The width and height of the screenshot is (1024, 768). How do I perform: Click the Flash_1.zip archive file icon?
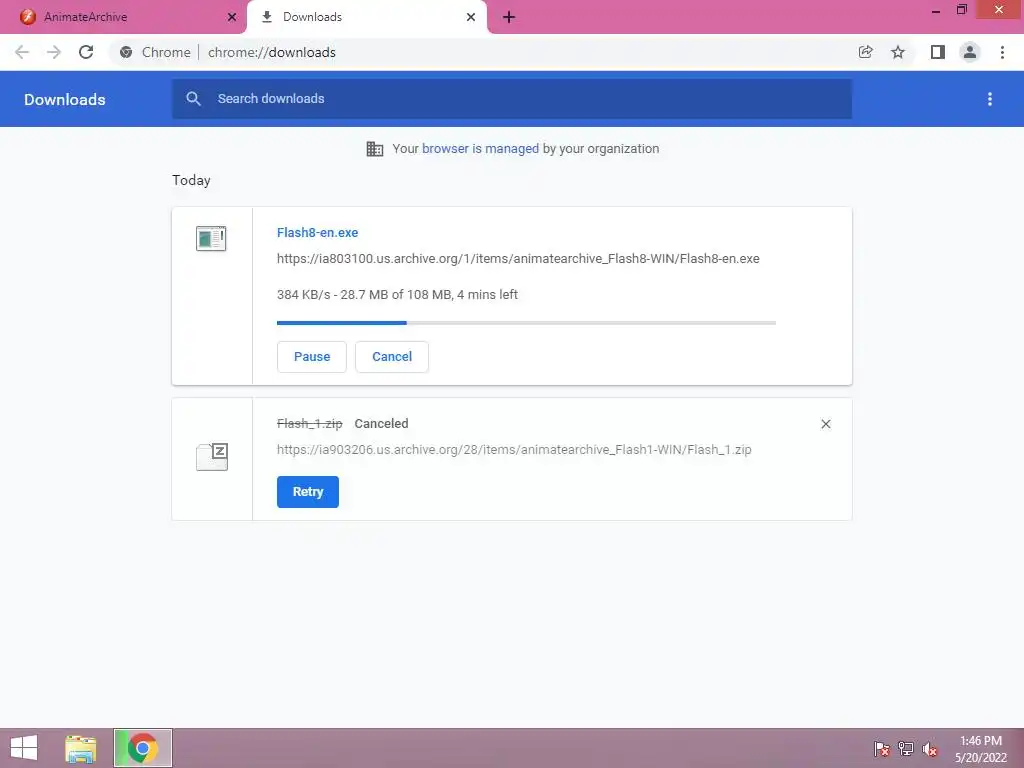coord(212,456)
